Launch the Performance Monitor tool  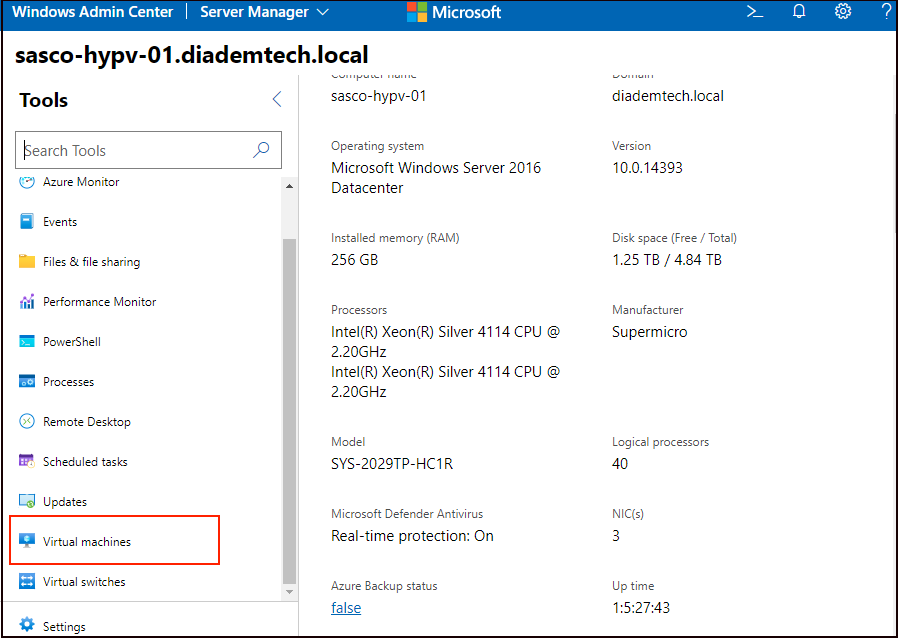[x=99, y=302]
